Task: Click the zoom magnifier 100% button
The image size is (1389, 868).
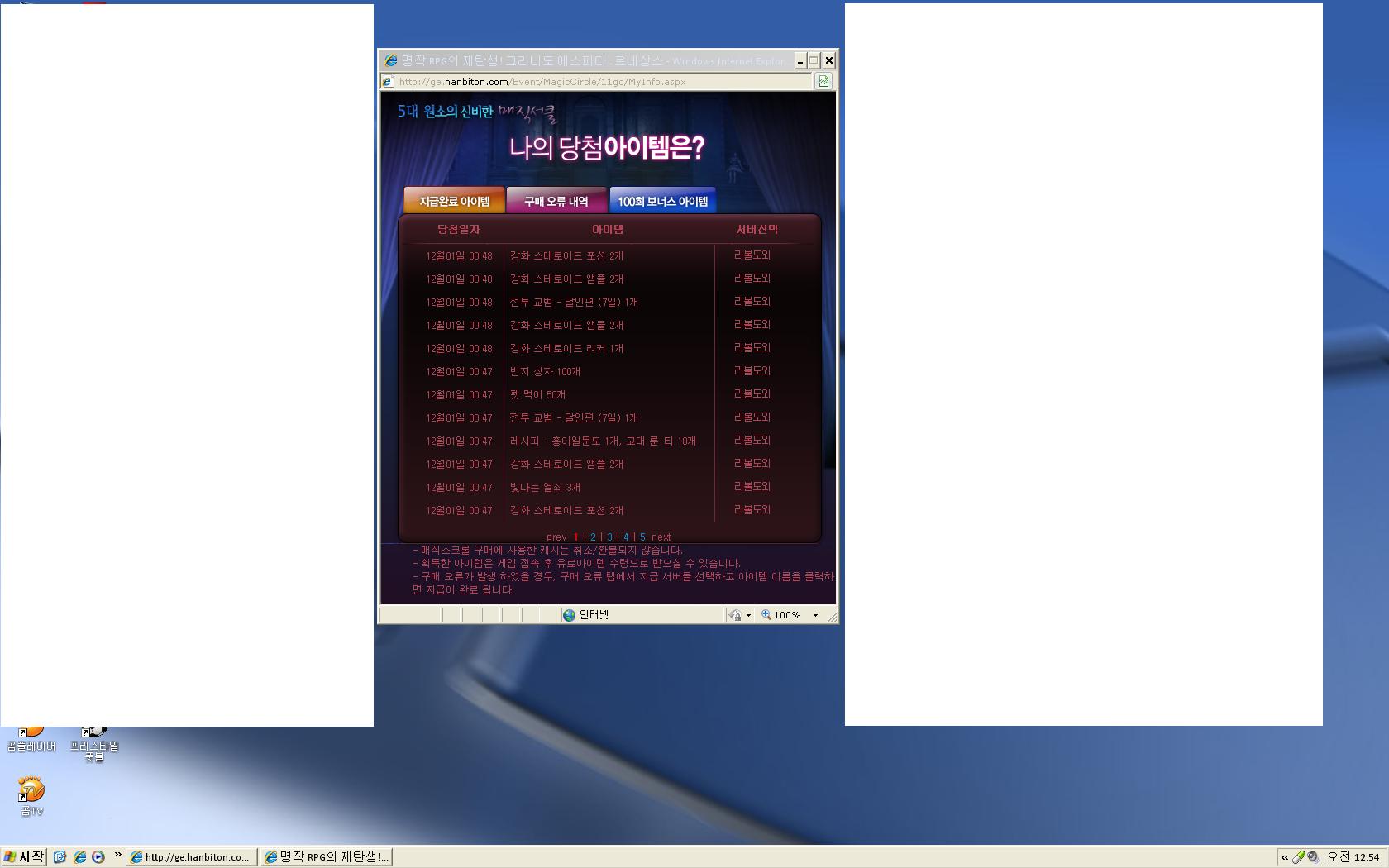Action: [781, 615]
